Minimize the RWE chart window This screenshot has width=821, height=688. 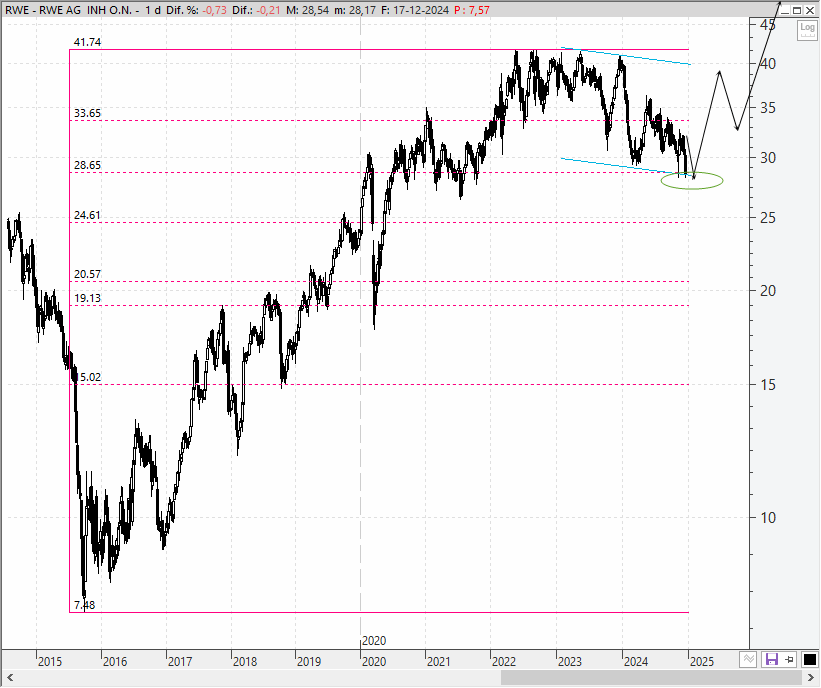(785, 10)
